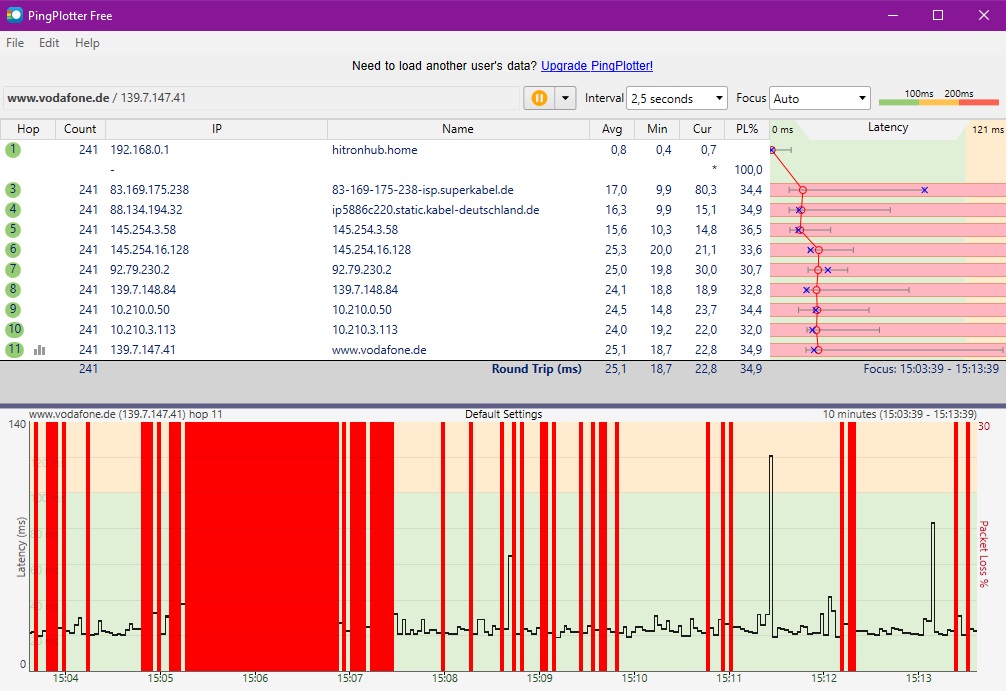Follow the Upgrade PingPlotter! link
This screenshot has height=691, width=1006.
pyautogui.click(x=597, y=66)
